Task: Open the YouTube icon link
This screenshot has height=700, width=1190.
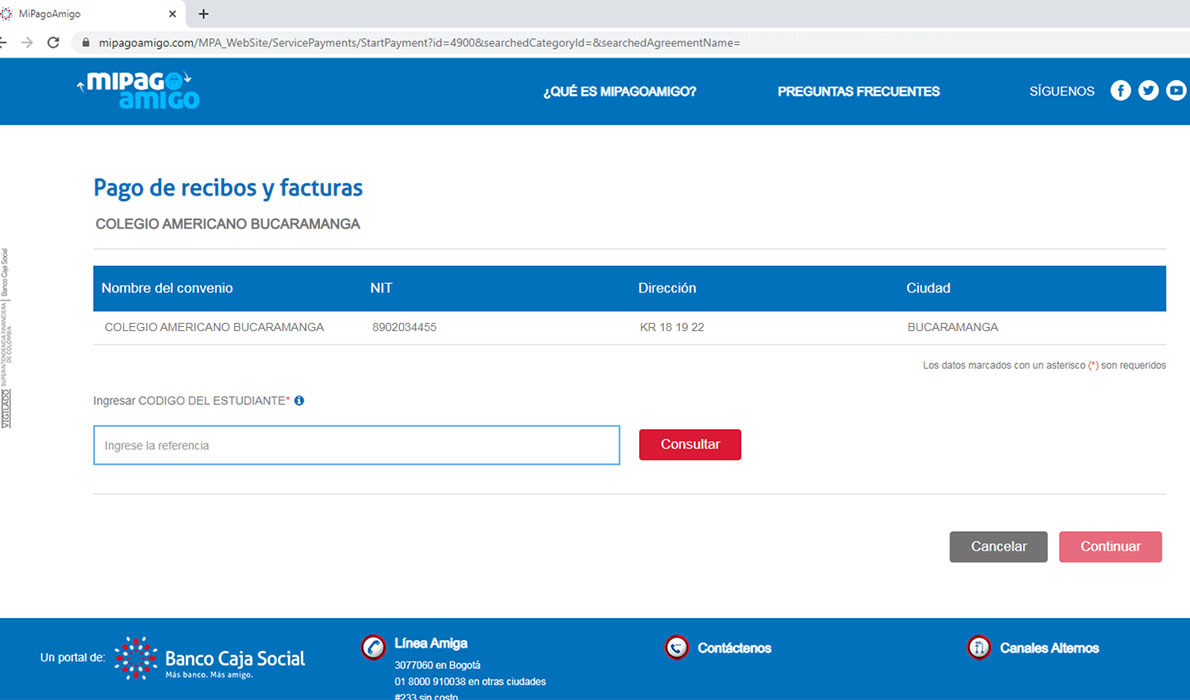Action: click(x=1176, y=91)
